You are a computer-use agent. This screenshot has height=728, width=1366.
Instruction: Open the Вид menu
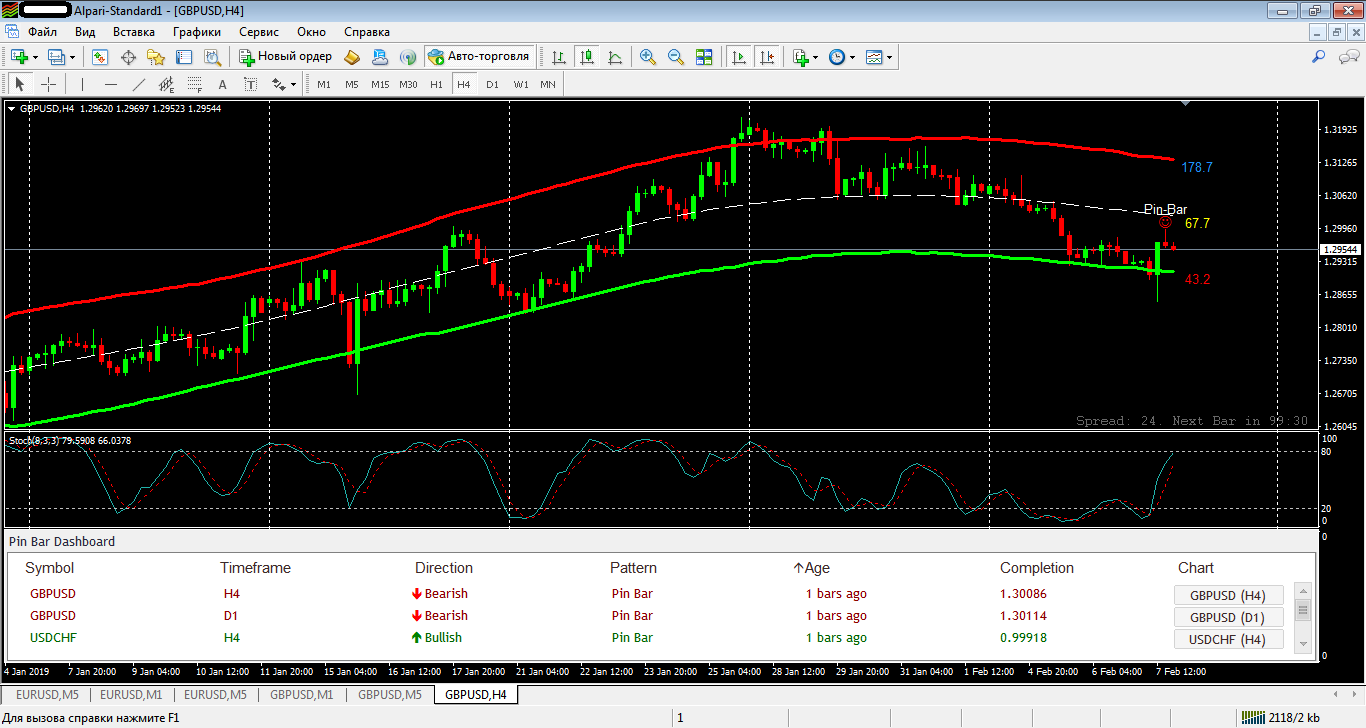(x=85, y=31)
